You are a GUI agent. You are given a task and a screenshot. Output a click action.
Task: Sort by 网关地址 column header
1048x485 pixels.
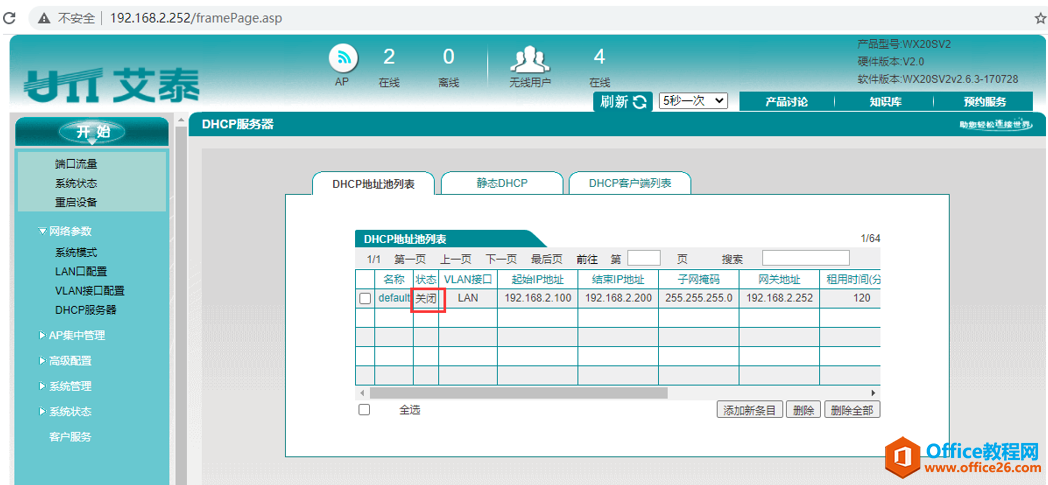tap(779, 279)
